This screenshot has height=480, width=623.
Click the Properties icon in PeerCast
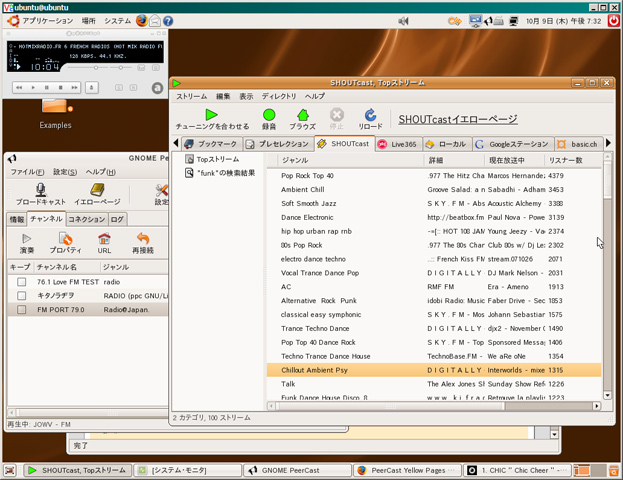point(65,238)
